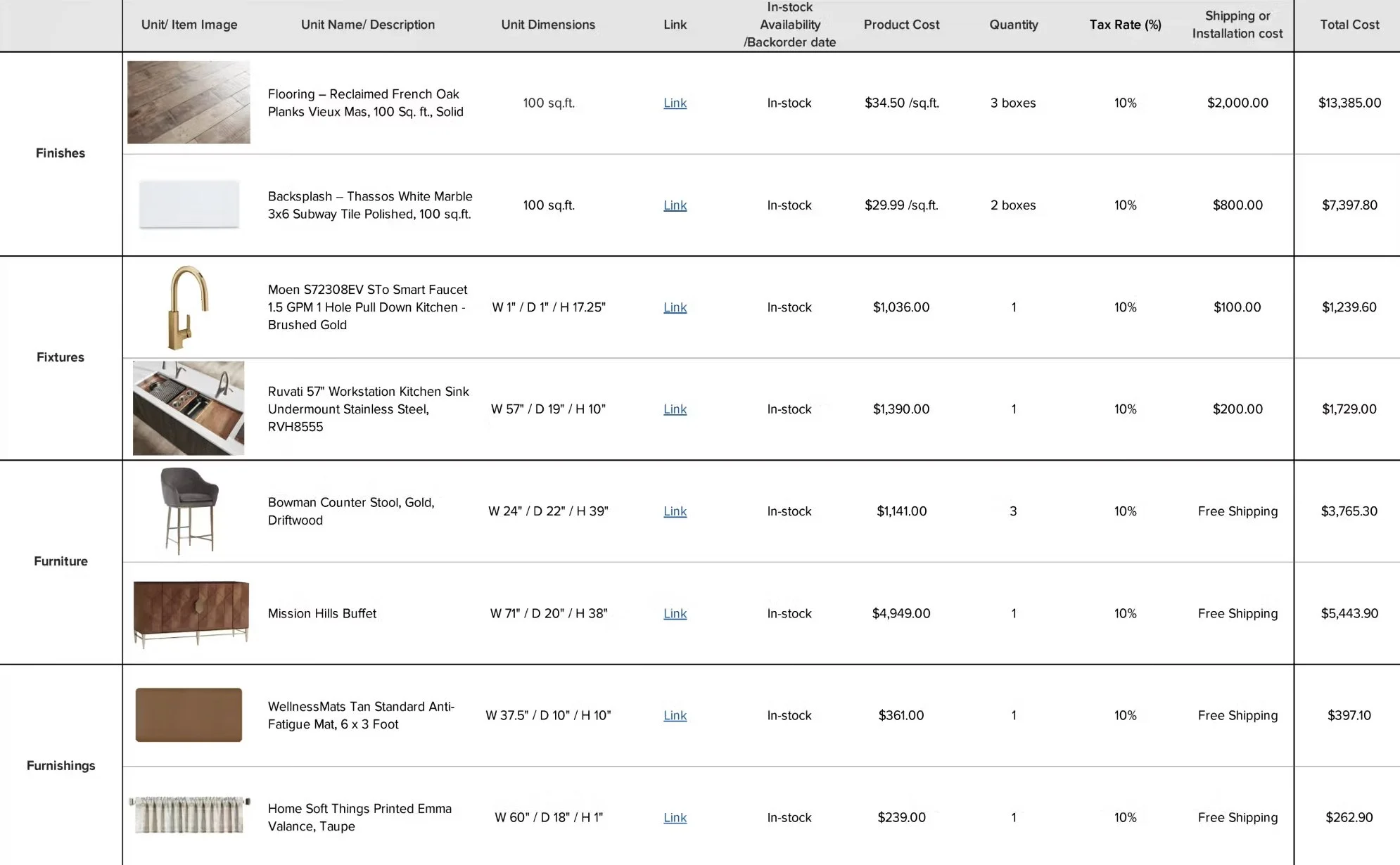The width and height of the screenshot is (1400, 865).
Task: Follow the Moen Smart Faucet link
Action: [675, 307]
